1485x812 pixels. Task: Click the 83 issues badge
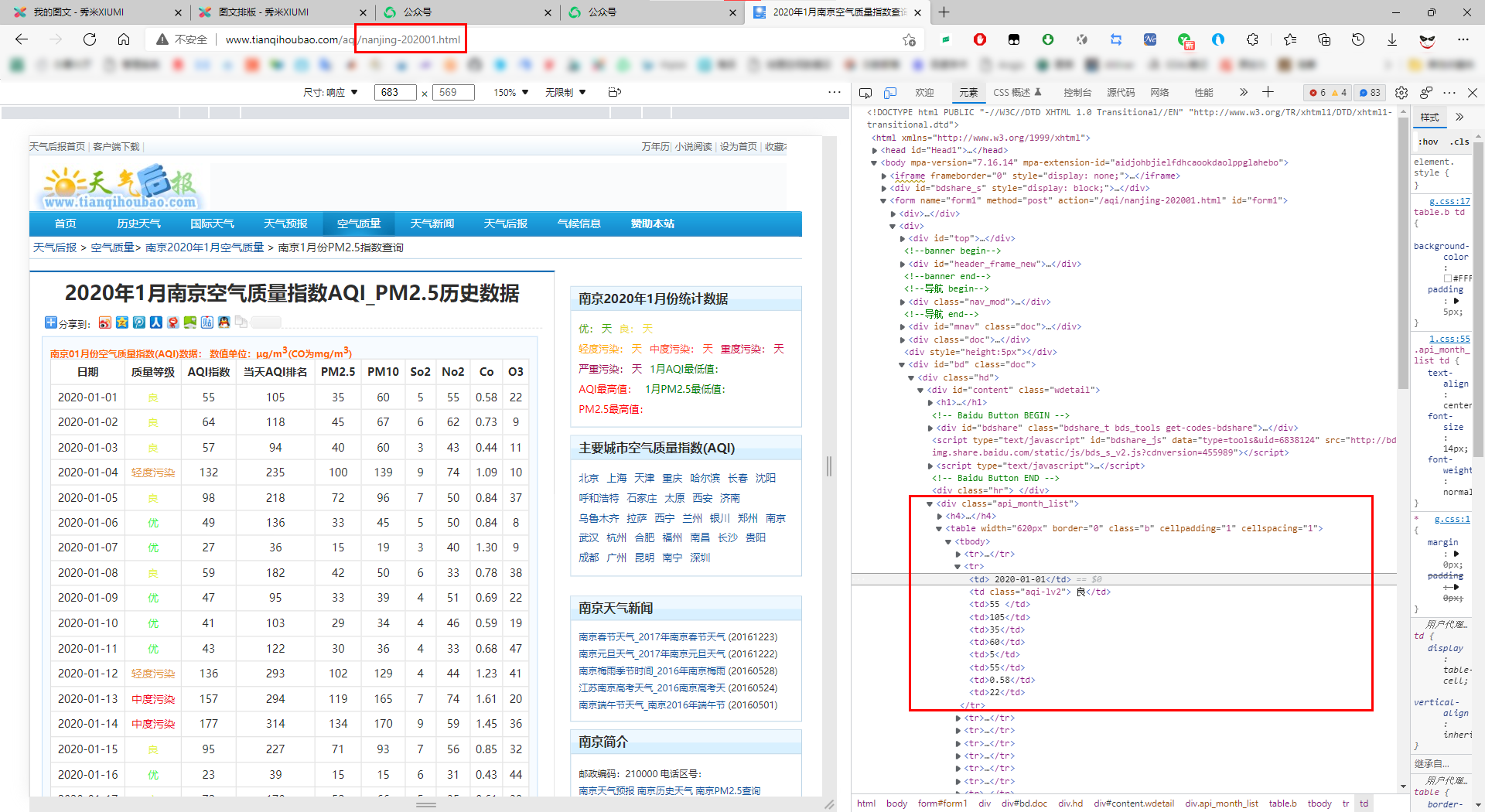click(x=1370, y=93)
